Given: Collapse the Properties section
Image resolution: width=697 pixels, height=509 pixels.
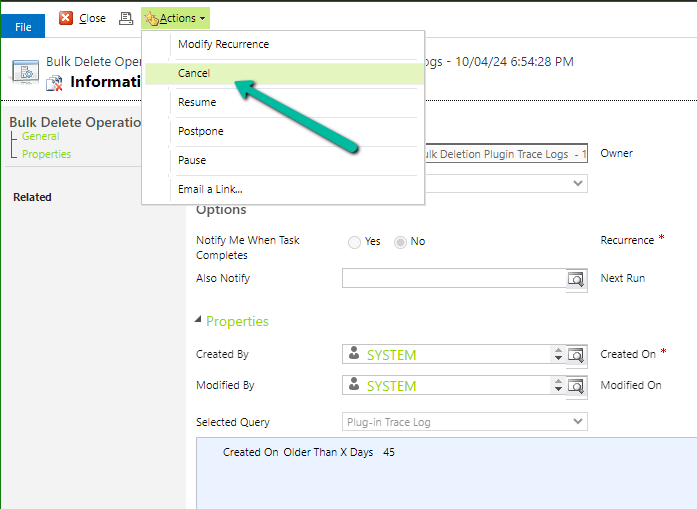Looking at the screenshot, I should pos(199,321).
